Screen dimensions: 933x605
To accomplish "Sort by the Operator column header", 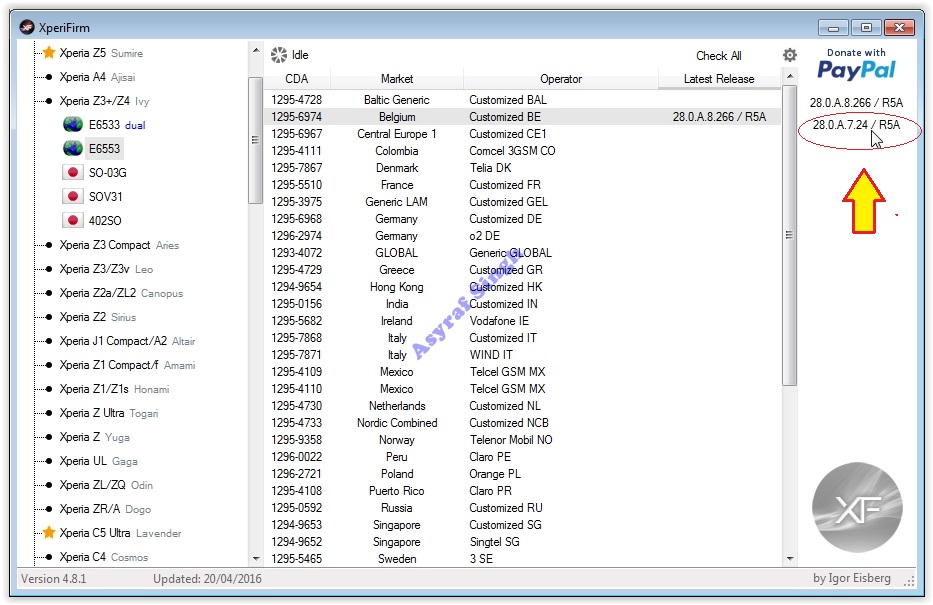I will coord(561,79).
